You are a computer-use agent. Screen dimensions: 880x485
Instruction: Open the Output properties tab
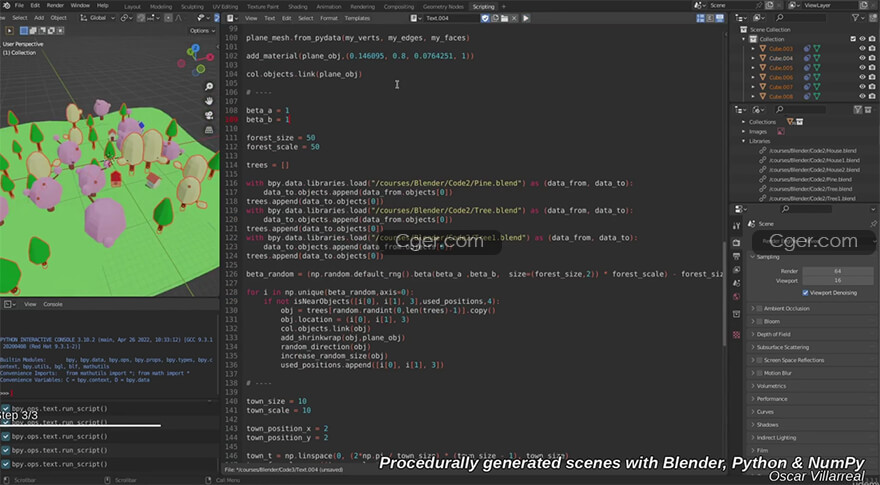tap(736, 256)
